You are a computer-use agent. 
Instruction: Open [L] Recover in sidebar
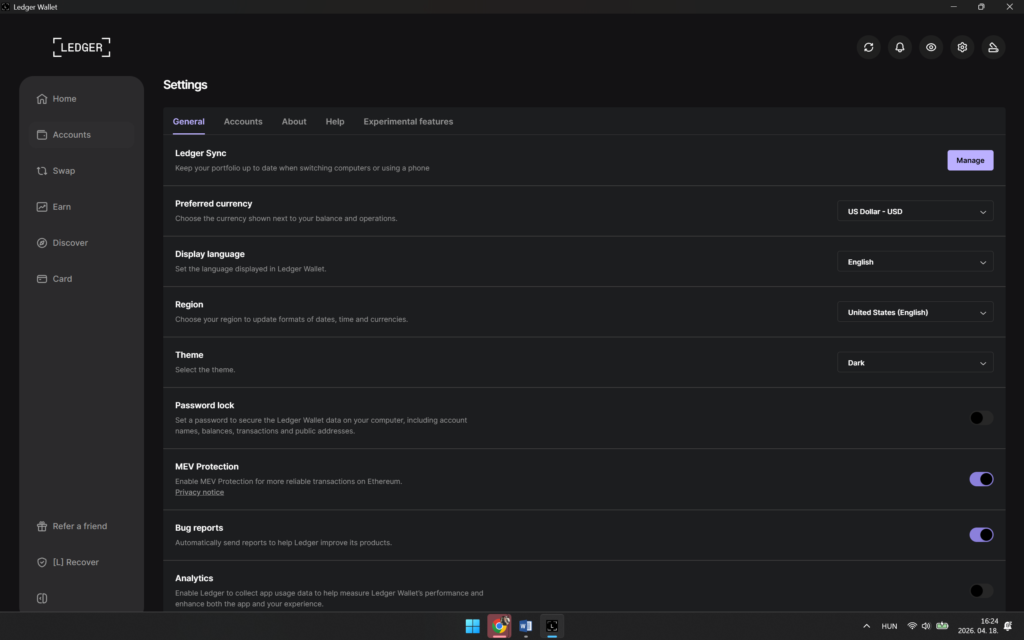point(82,562)
